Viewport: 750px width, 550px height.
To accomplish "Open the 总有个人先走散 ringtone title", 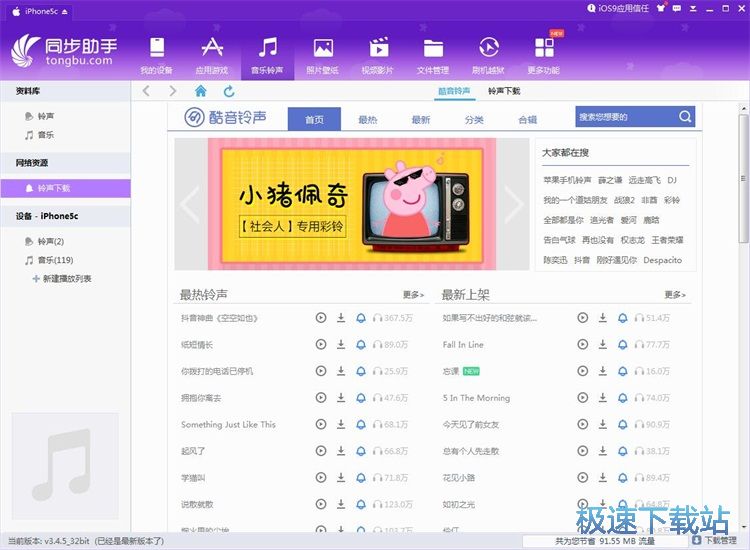I will tap(471, 451).
